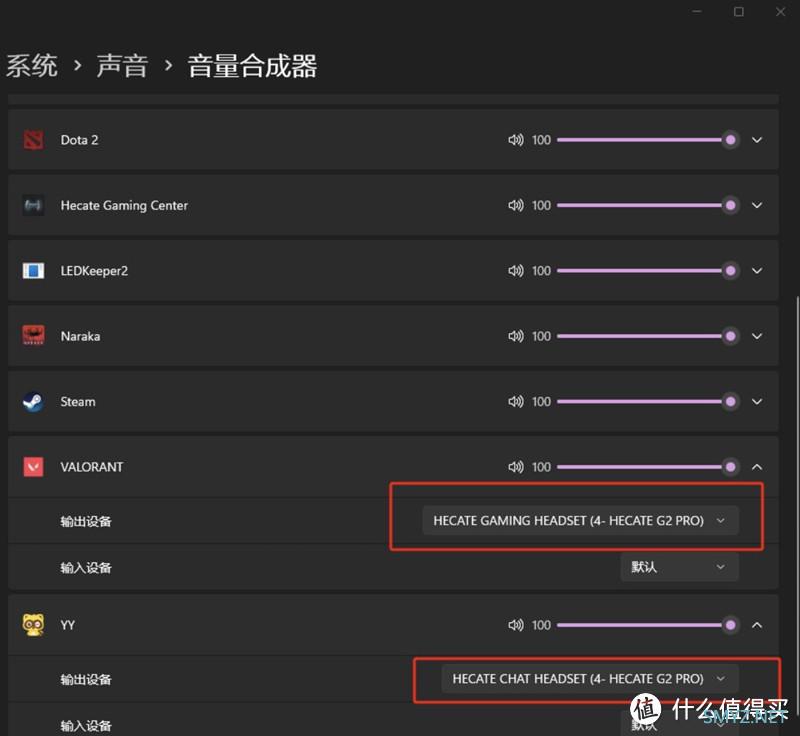Click 输出设备 label under VALORANT
800x736 pixels.
tap(86, 521)
